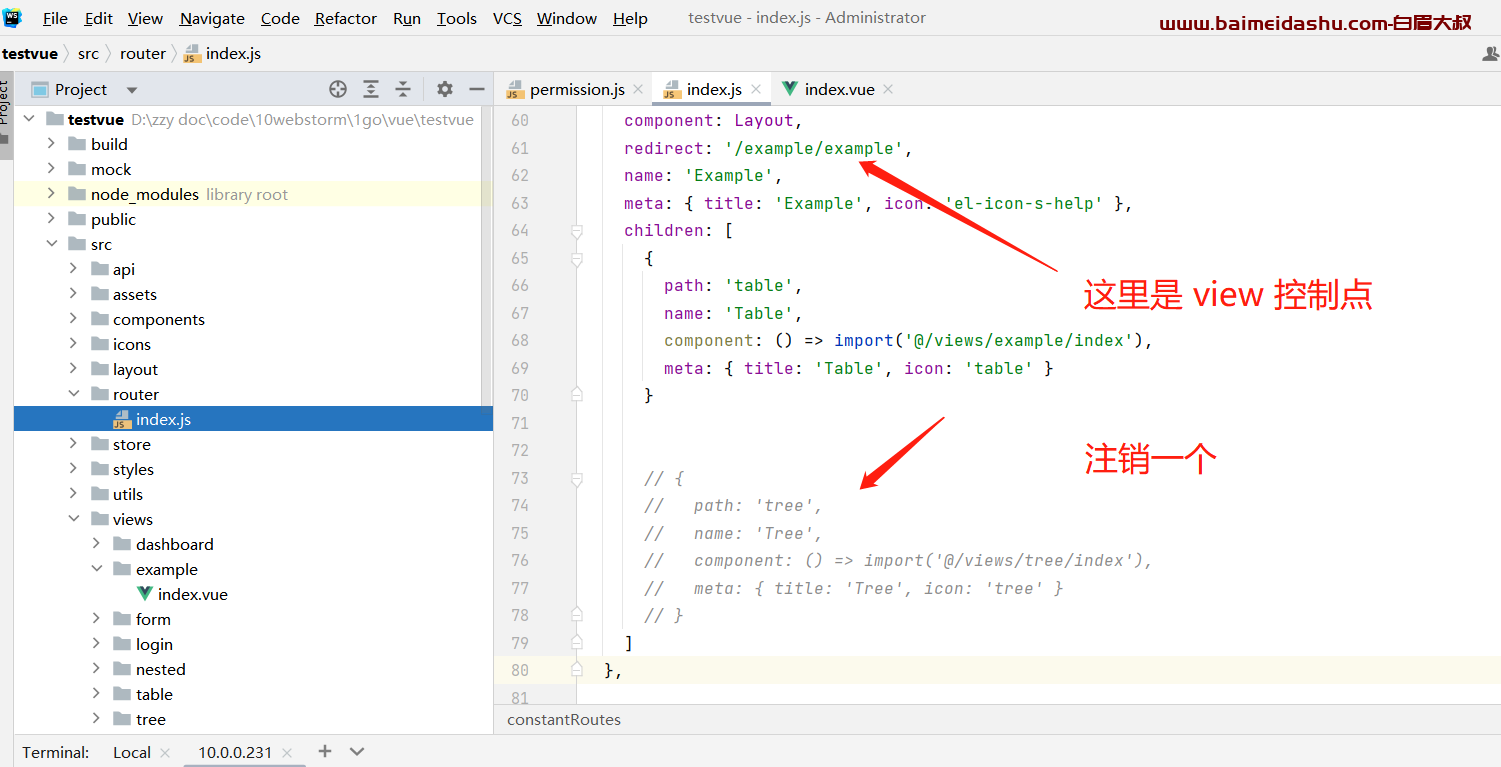1501x767 pixels.
Task: Open the Refactor menu
Action: pyautogui.click(x=346, y=18)
